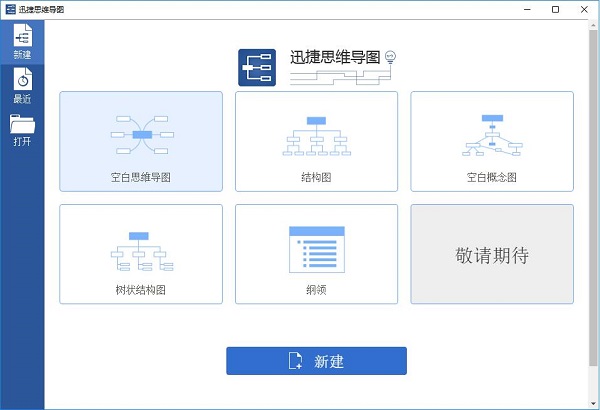Open the 最近 recent files icon
Image resolution: width=600 pixels, height=410 pixels.
tap(22, 80)
